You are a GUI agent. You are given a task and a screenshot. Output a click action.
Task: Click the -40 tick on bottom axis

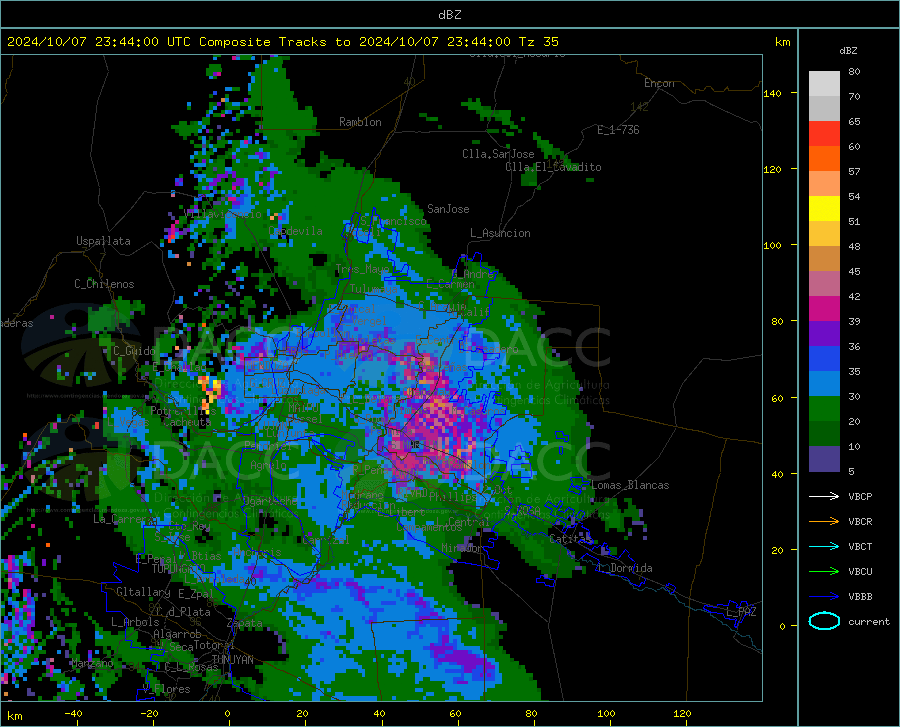73,713
